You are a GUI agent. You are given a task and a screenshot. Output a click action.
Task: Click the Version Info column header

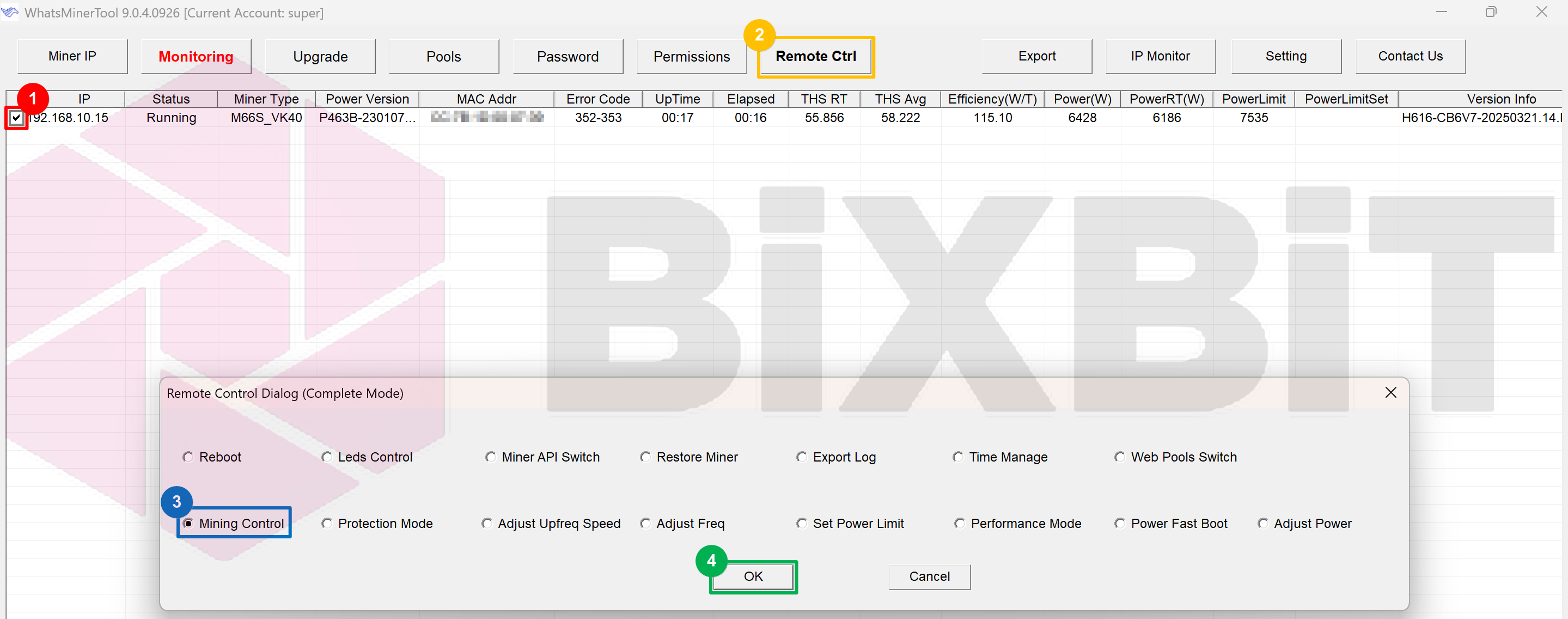[x=1481, y=99]
